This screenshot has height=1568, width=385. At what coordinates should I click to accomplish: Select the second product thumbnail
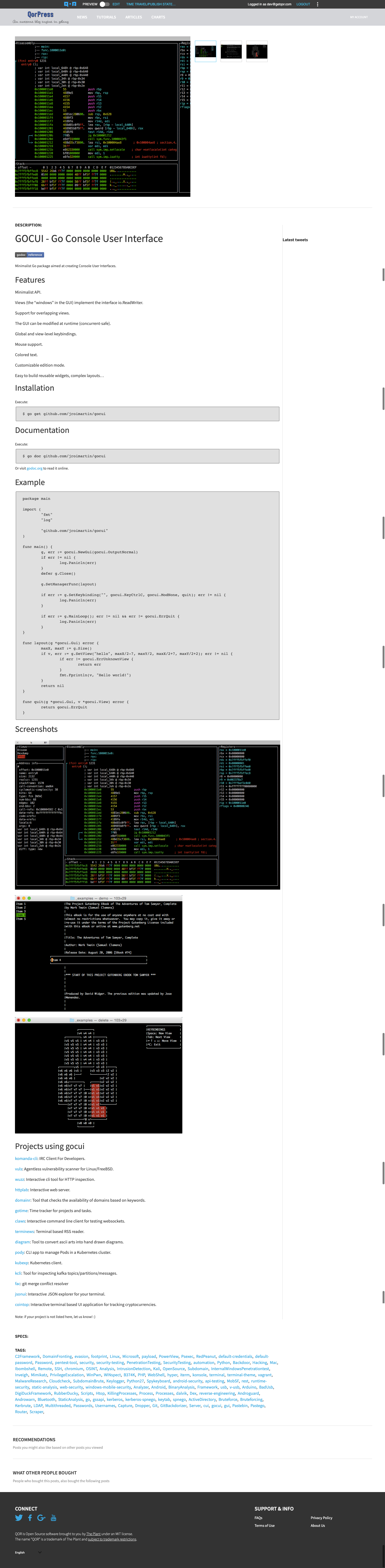tap(231, 51)
